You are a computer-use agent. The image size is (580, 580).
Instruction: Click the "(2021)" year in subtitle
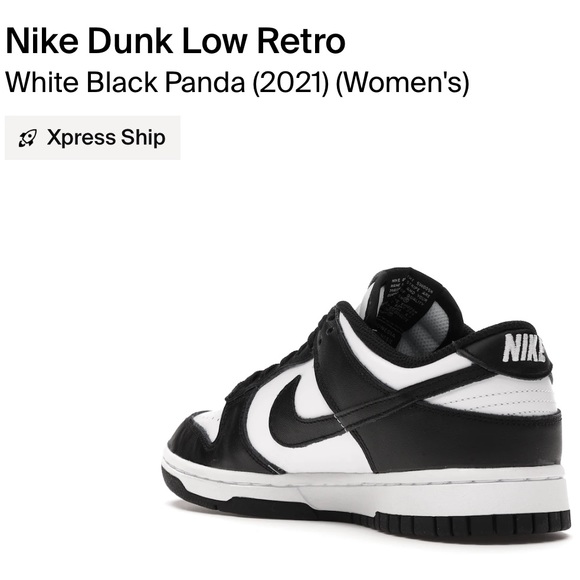click(x=291, y=82)
